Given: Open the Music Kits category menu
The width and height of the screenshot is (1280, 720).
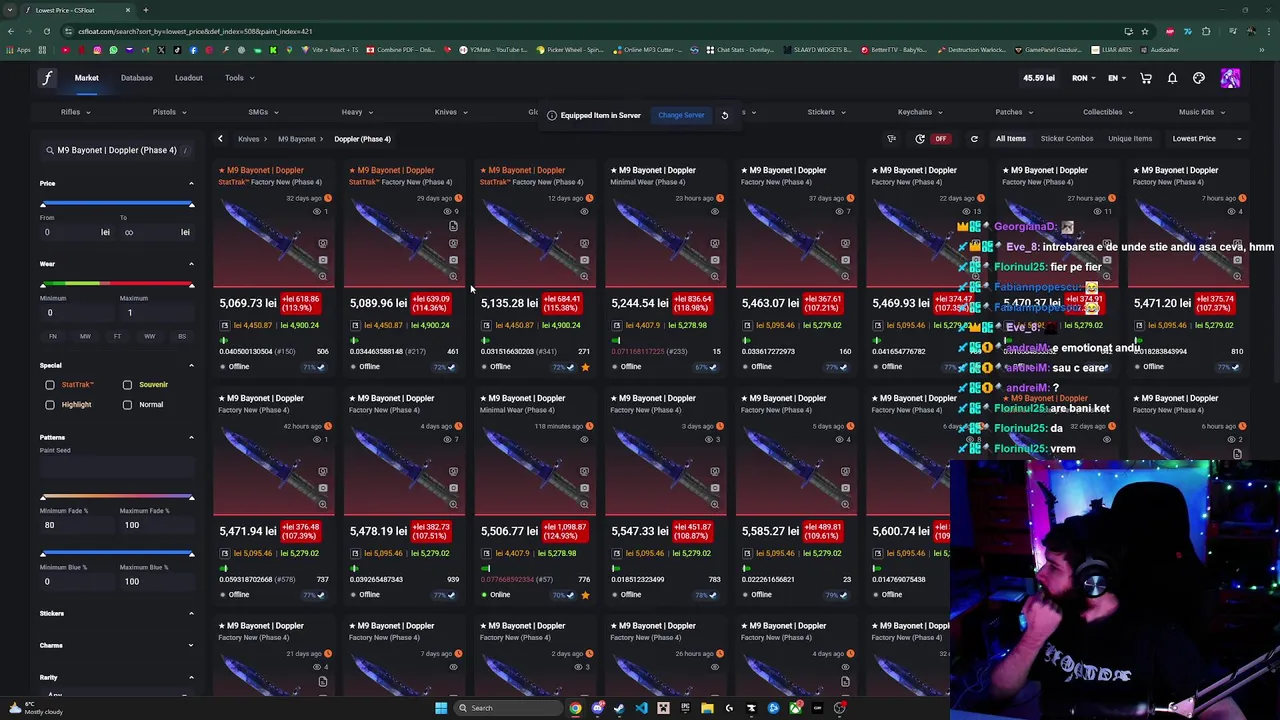Looking at the screenshot, I should pyautogui.click(x=1202, y=112).
